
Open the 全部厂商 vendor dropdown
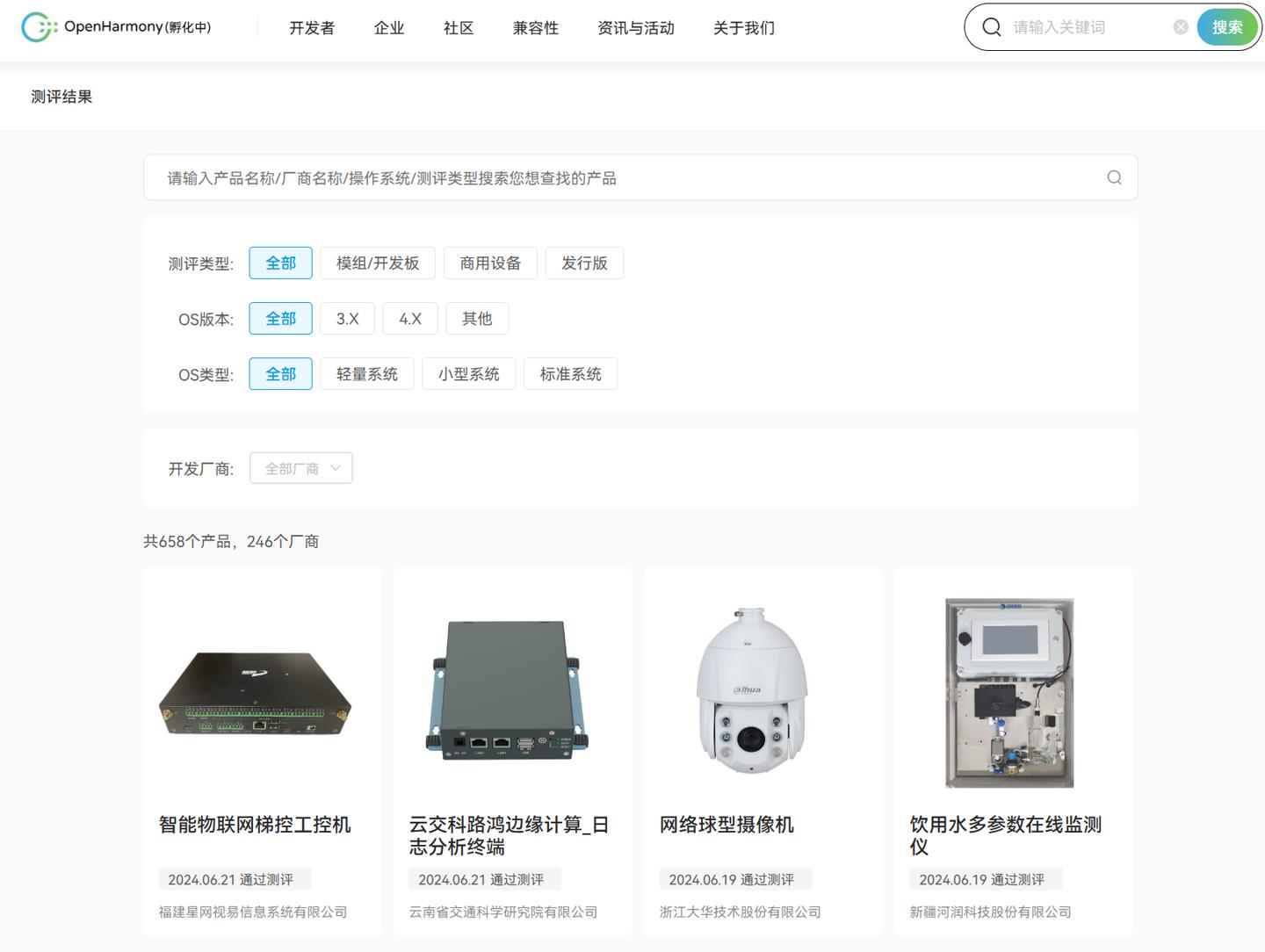300,468
